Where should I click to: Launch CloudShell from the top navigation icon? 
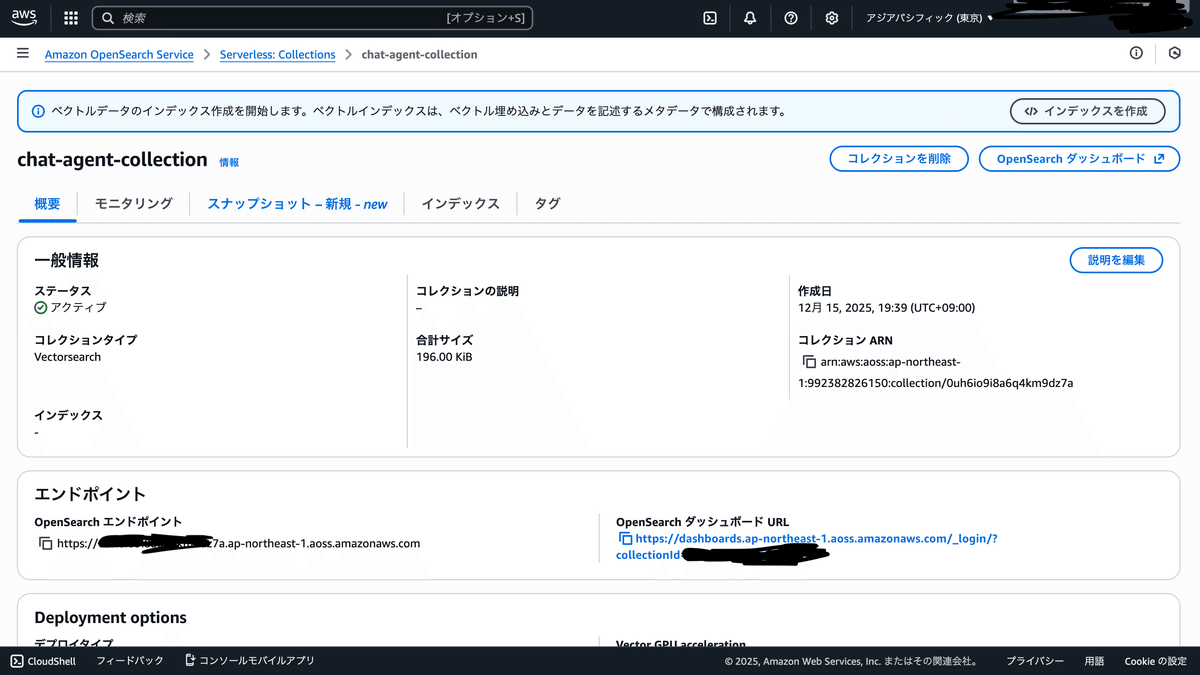coord(709,17)
